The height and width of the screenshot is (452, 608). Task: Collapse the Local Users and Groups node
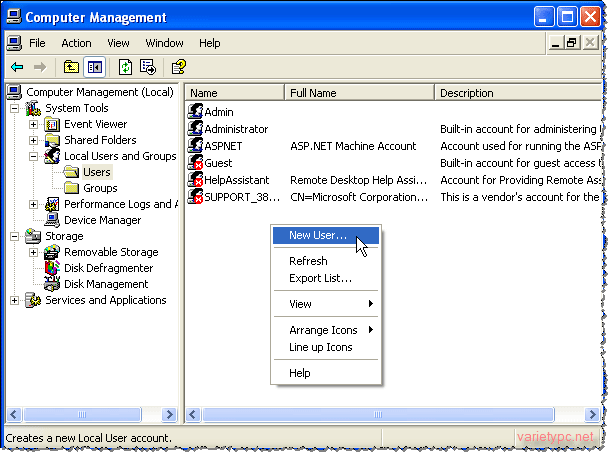[34, 156]
